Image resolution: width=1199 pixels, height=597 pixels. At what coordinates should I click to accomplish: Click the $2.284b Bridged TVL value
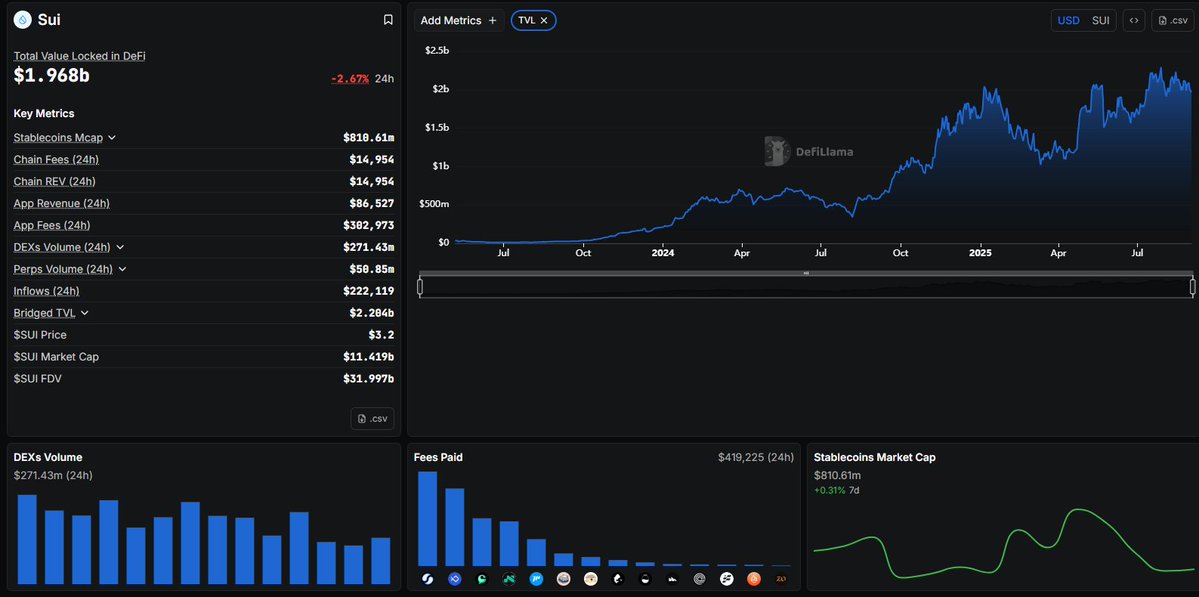[372, 313]
